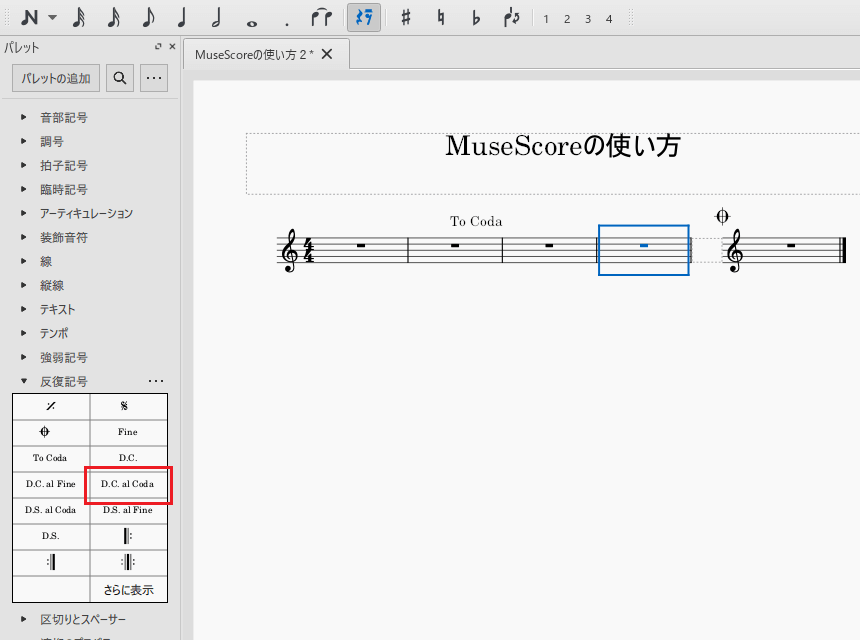This screenshot has height=640, width=860.
Task: Select Fine in repeat palette
Action: tap(129, 432)
